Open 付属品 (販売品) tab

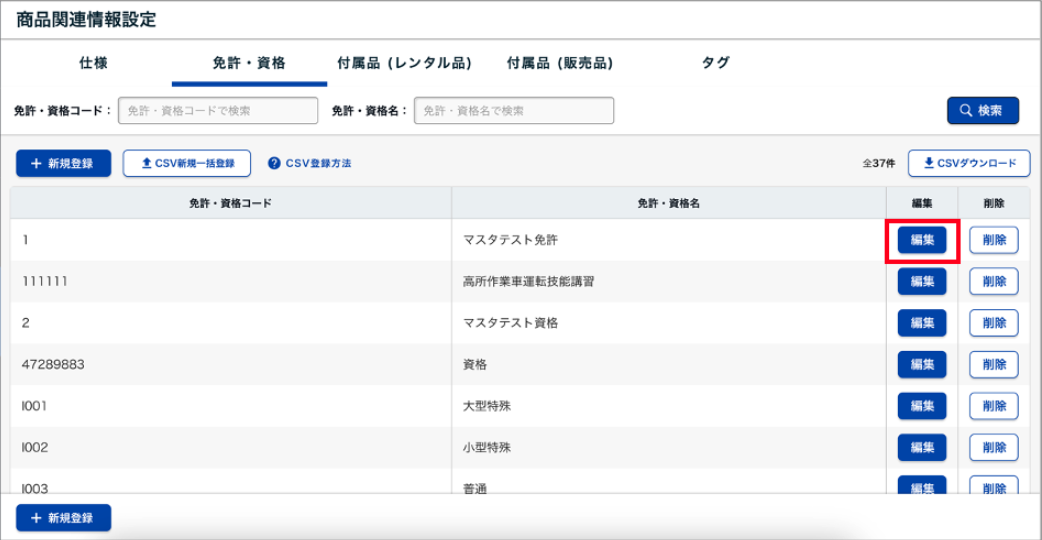560,63
